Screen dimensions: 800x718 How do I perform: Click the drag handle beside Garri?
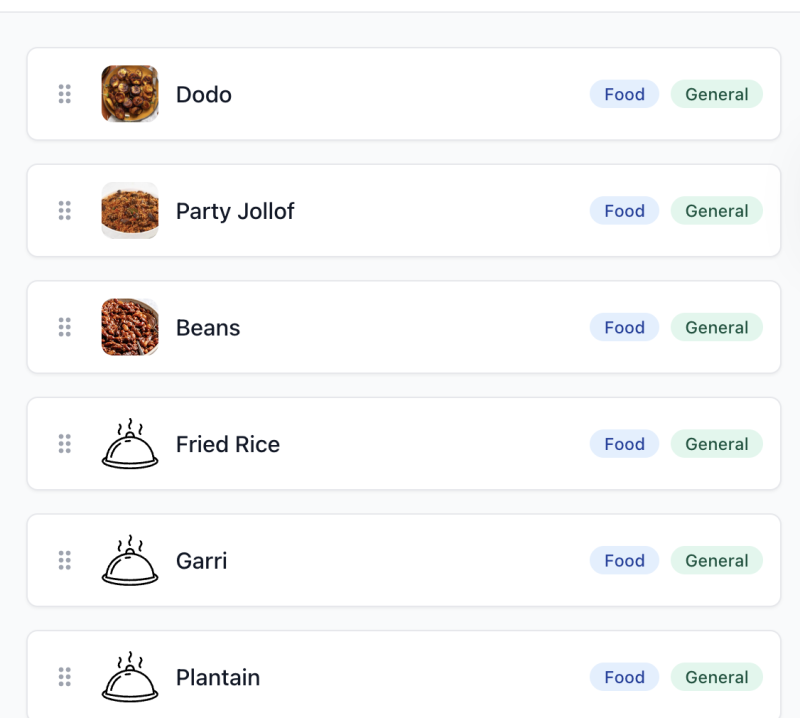point(65,561)
